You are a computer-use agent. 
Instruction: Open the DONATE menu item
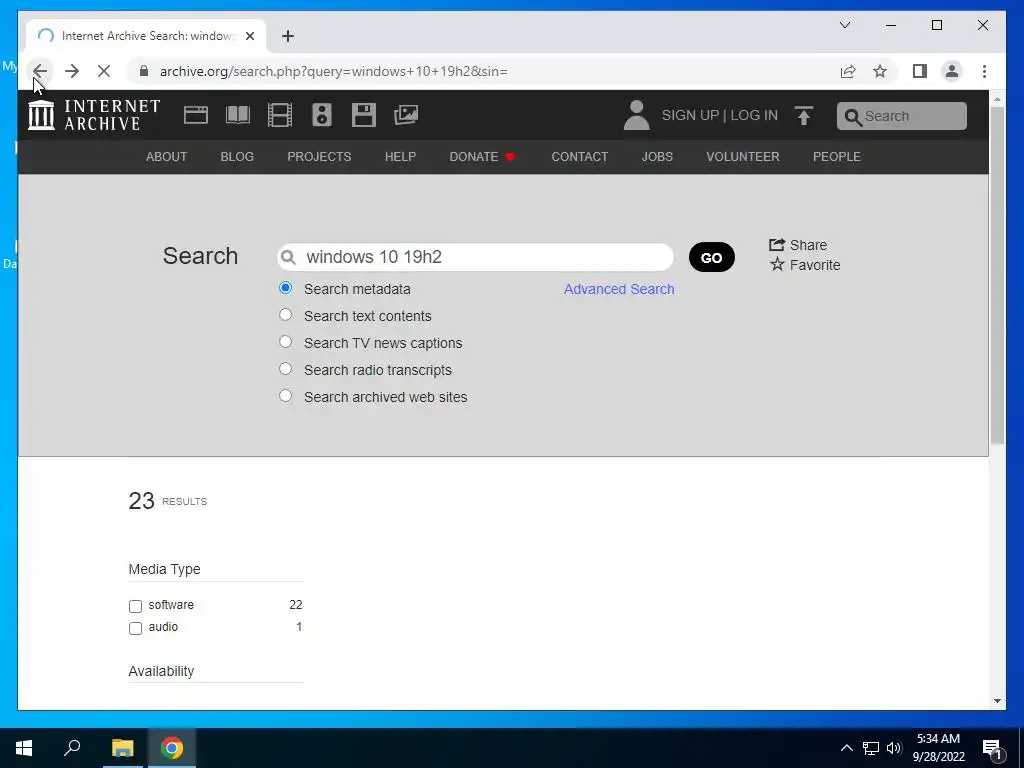tap(483, 157)
